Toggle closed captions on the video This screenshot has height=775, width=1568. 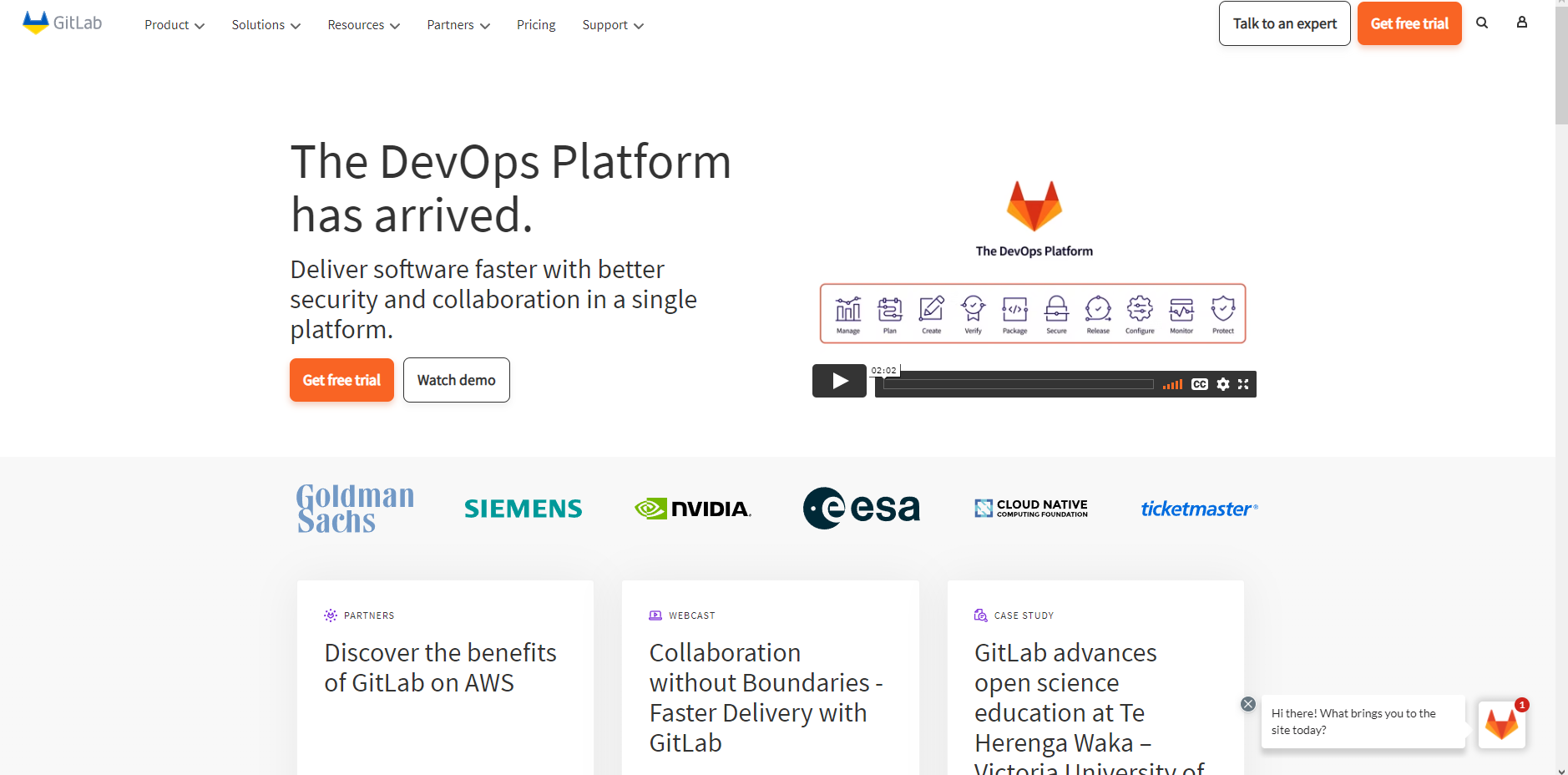point(1200,384)
